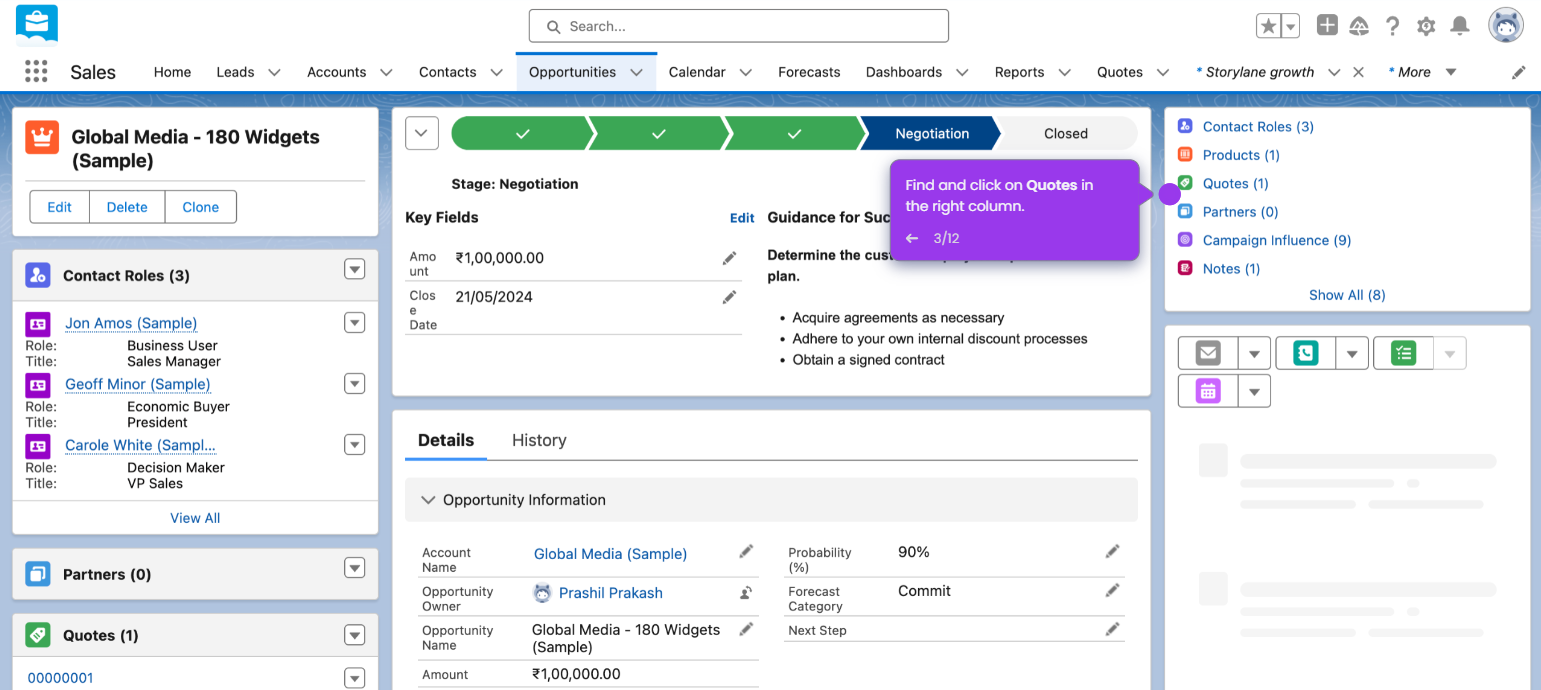Click the global Search field
Viewport: 1541px width, 690px height.
point(737,25)
